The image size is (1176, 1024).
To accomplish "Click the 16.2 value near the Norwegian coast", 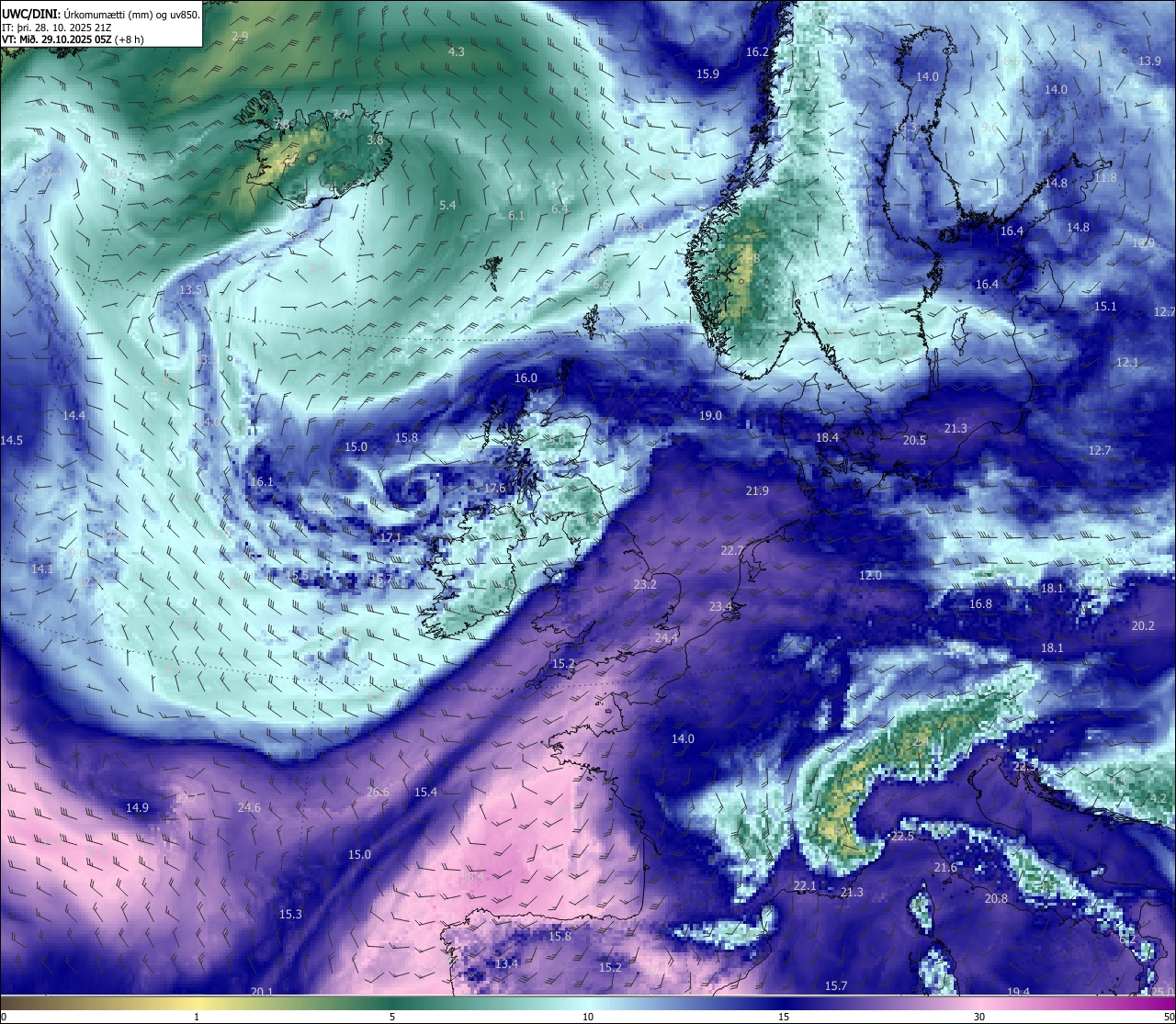I will coord(757,51).
